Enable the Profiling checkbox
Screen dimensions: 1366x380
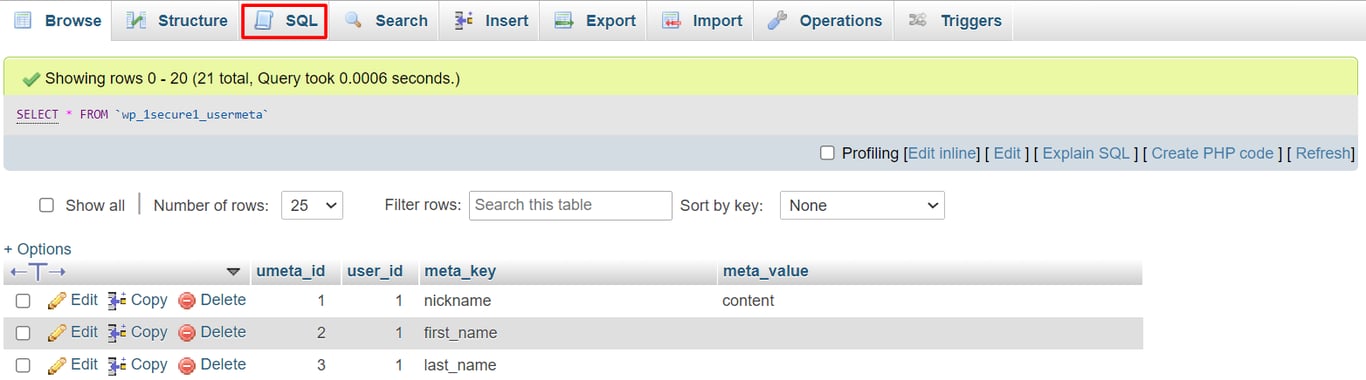tap(827, 153)
